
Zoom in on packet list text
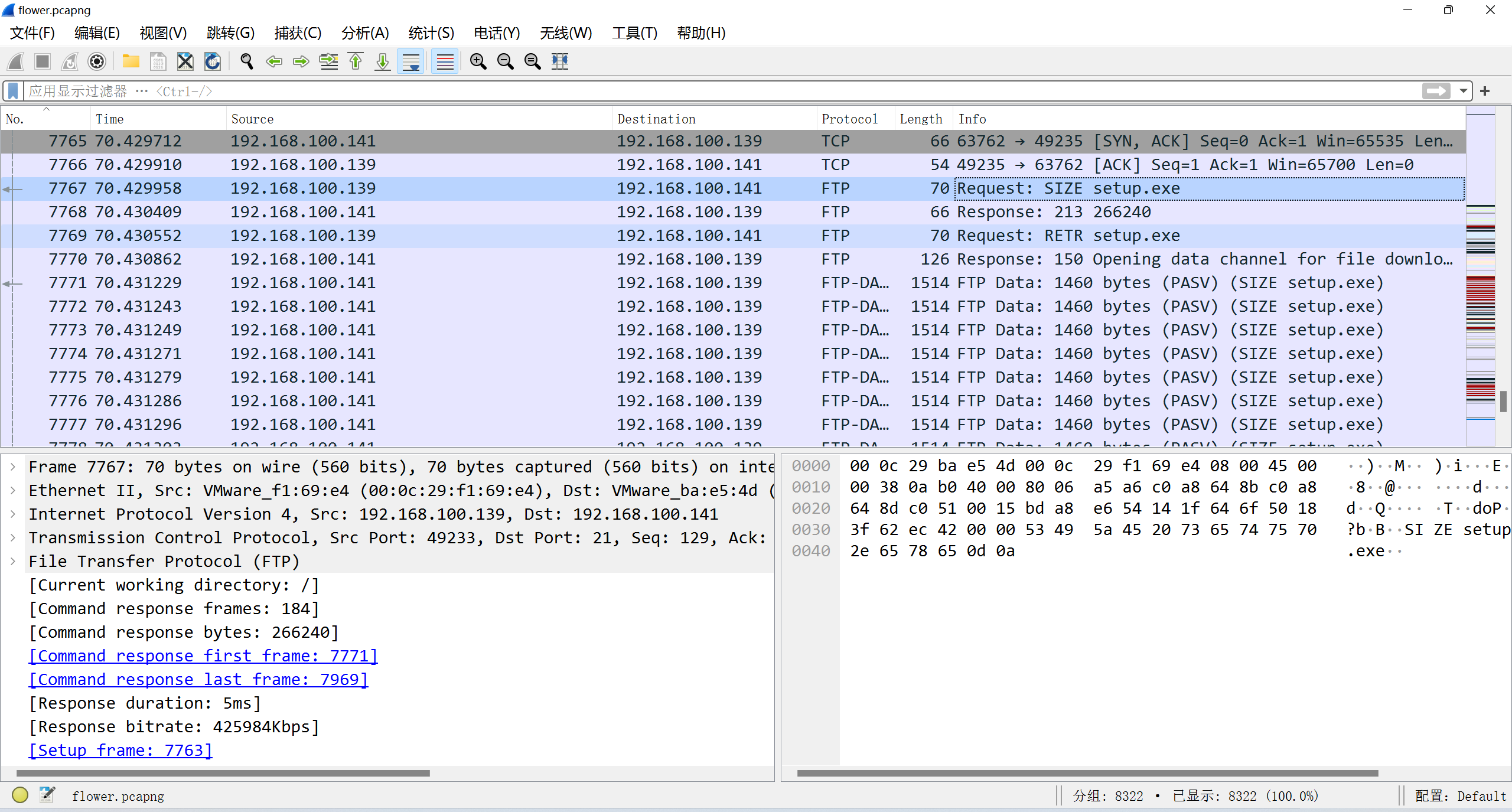pos(478,61)
